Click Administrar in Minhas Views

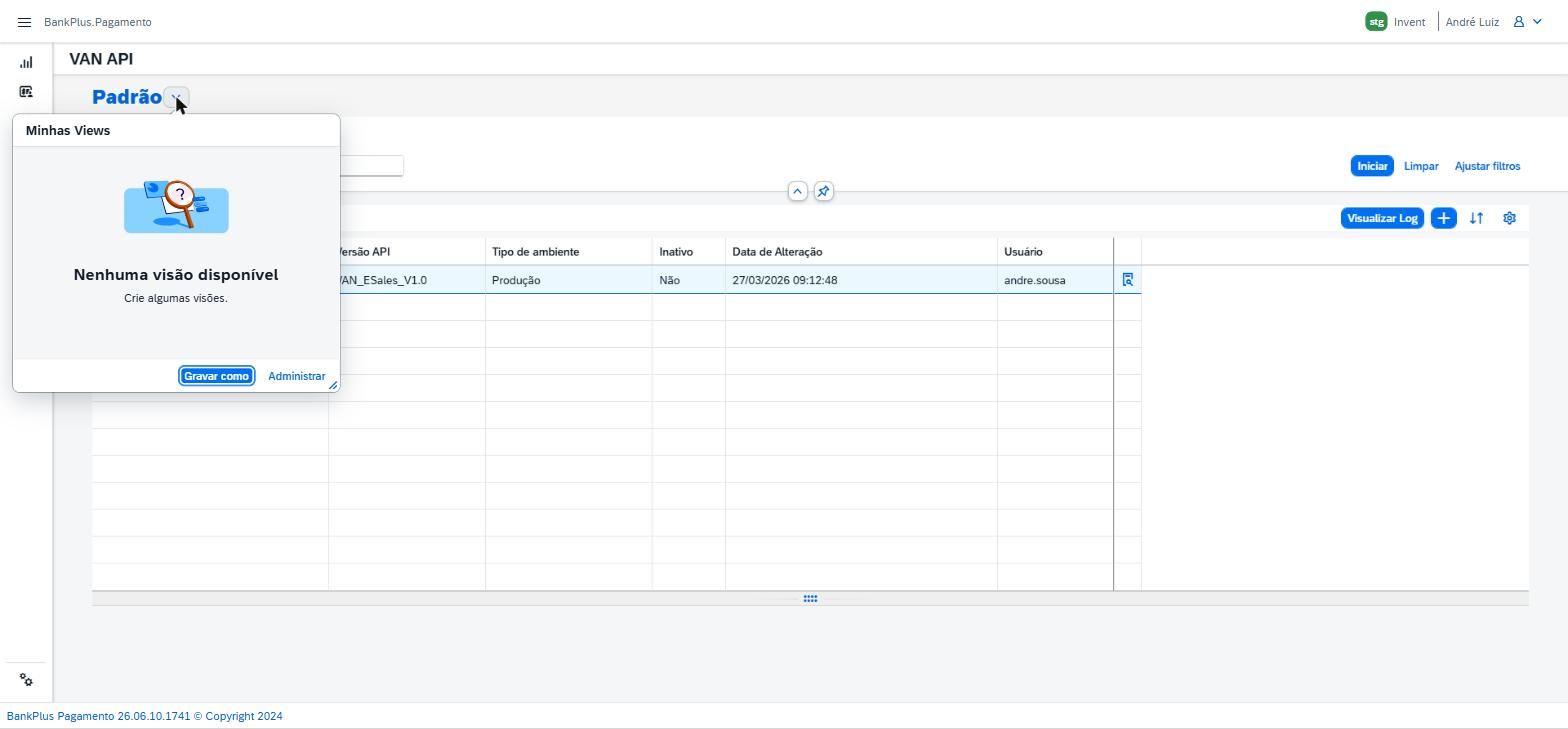pyautogui.click(x=297, y=376)
